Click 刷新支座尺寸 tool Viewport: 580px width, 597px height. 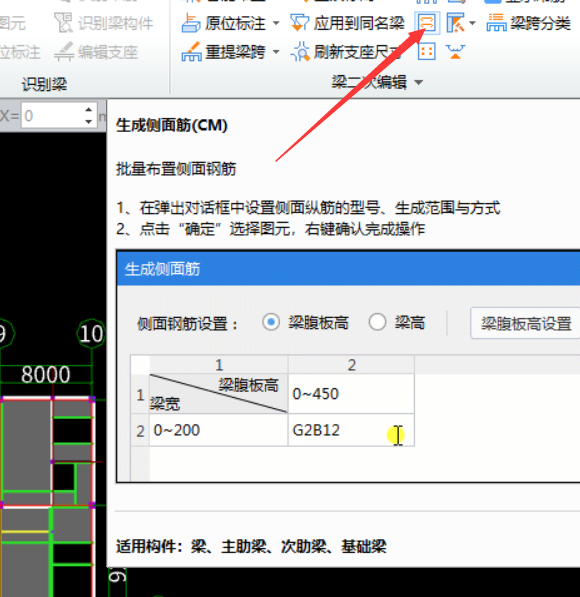pos(346,52)
